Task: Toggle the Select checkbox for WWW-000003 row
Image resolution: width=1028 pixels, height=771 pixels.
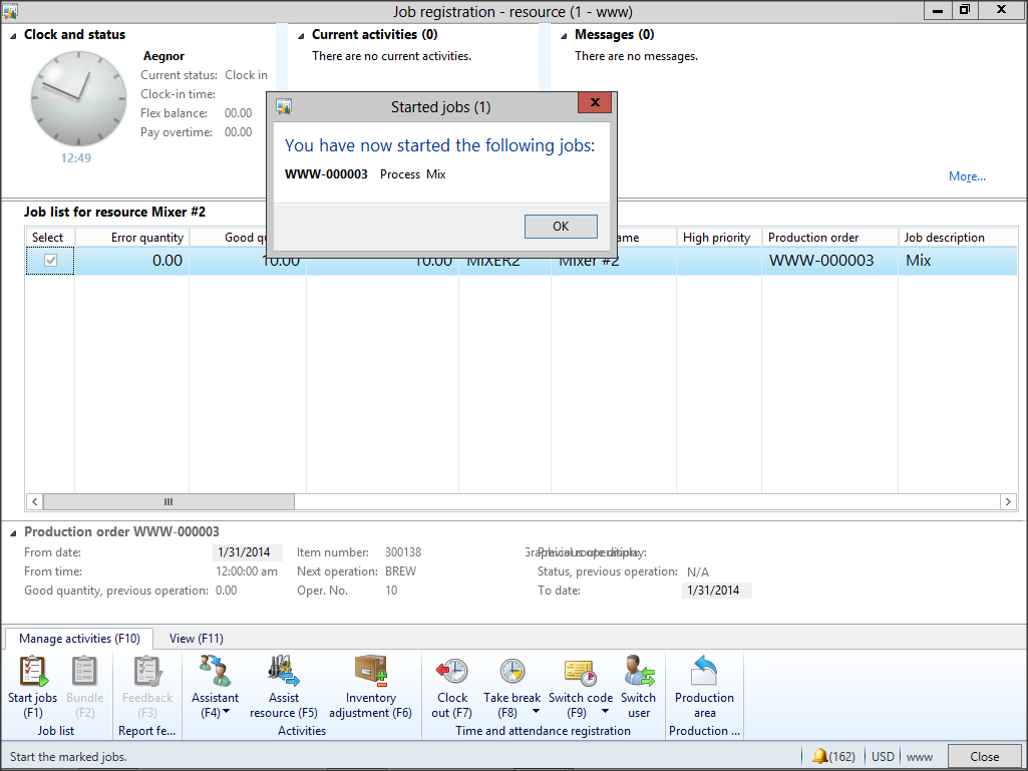Action: coord(50,261)
